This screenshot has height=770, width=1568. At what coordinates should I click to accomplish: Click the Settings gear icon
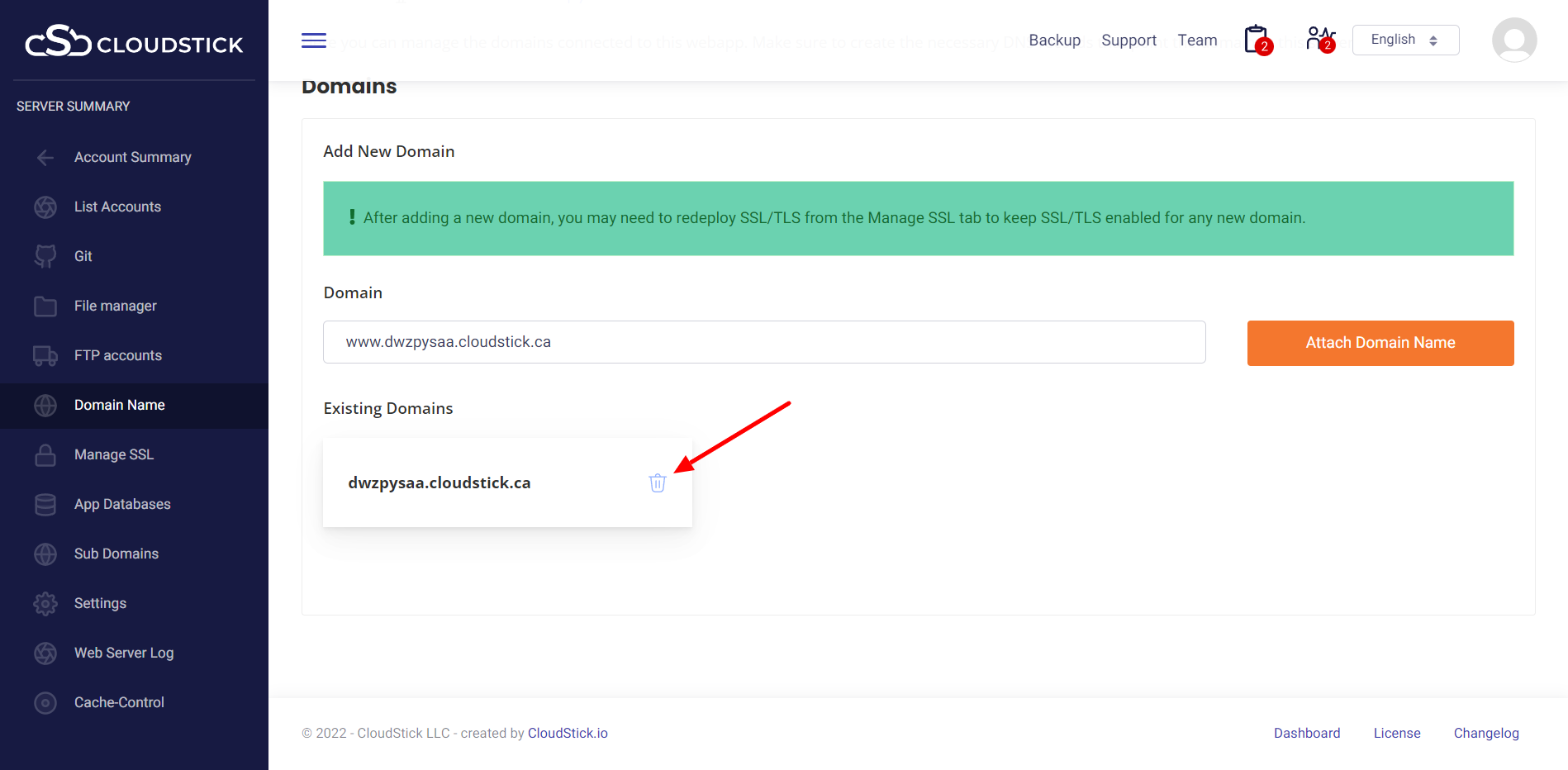pyautogui.click(x=45, y=603)
